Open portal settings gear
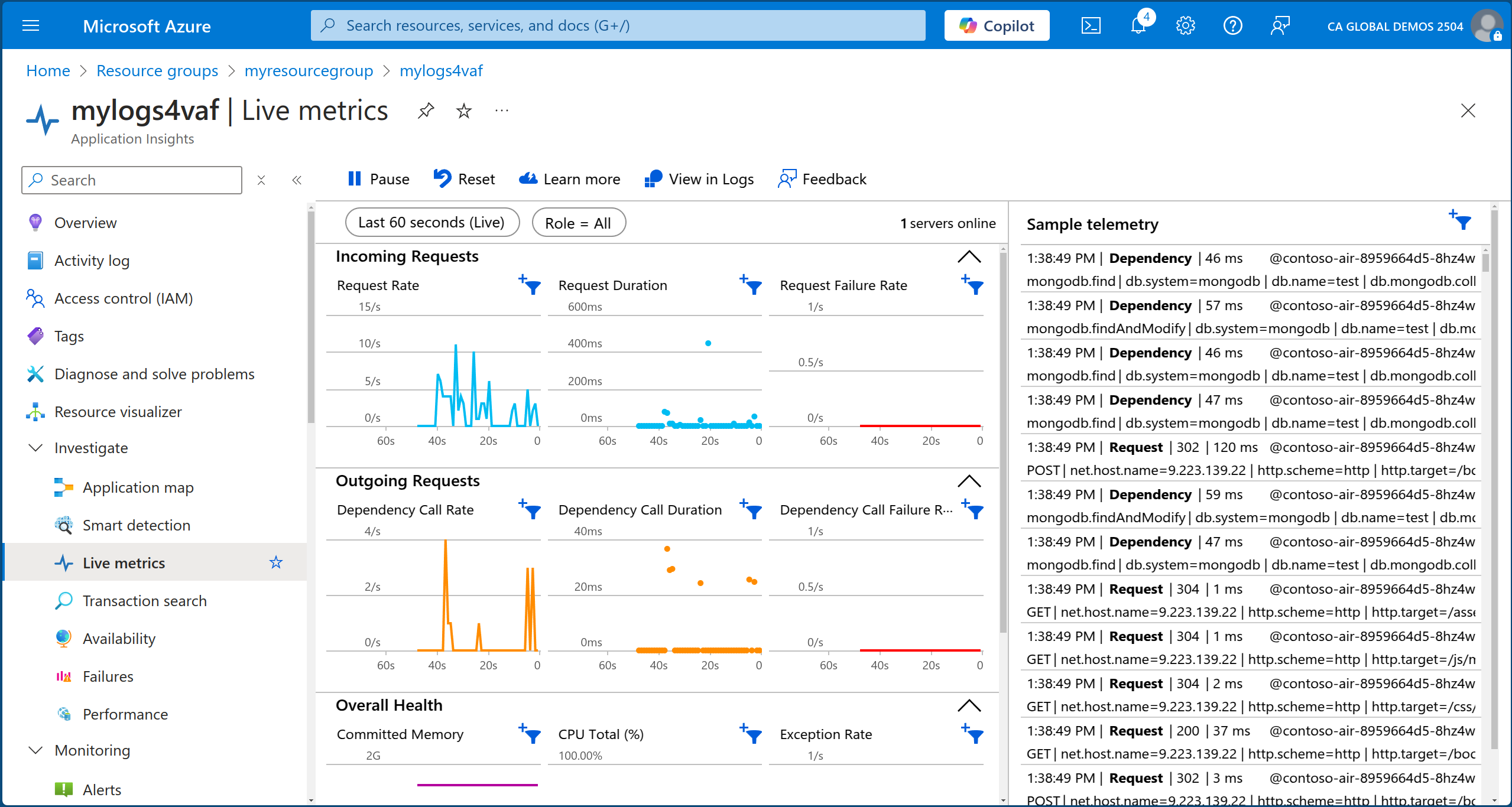1512x807 pixels. coord(1185,25)
